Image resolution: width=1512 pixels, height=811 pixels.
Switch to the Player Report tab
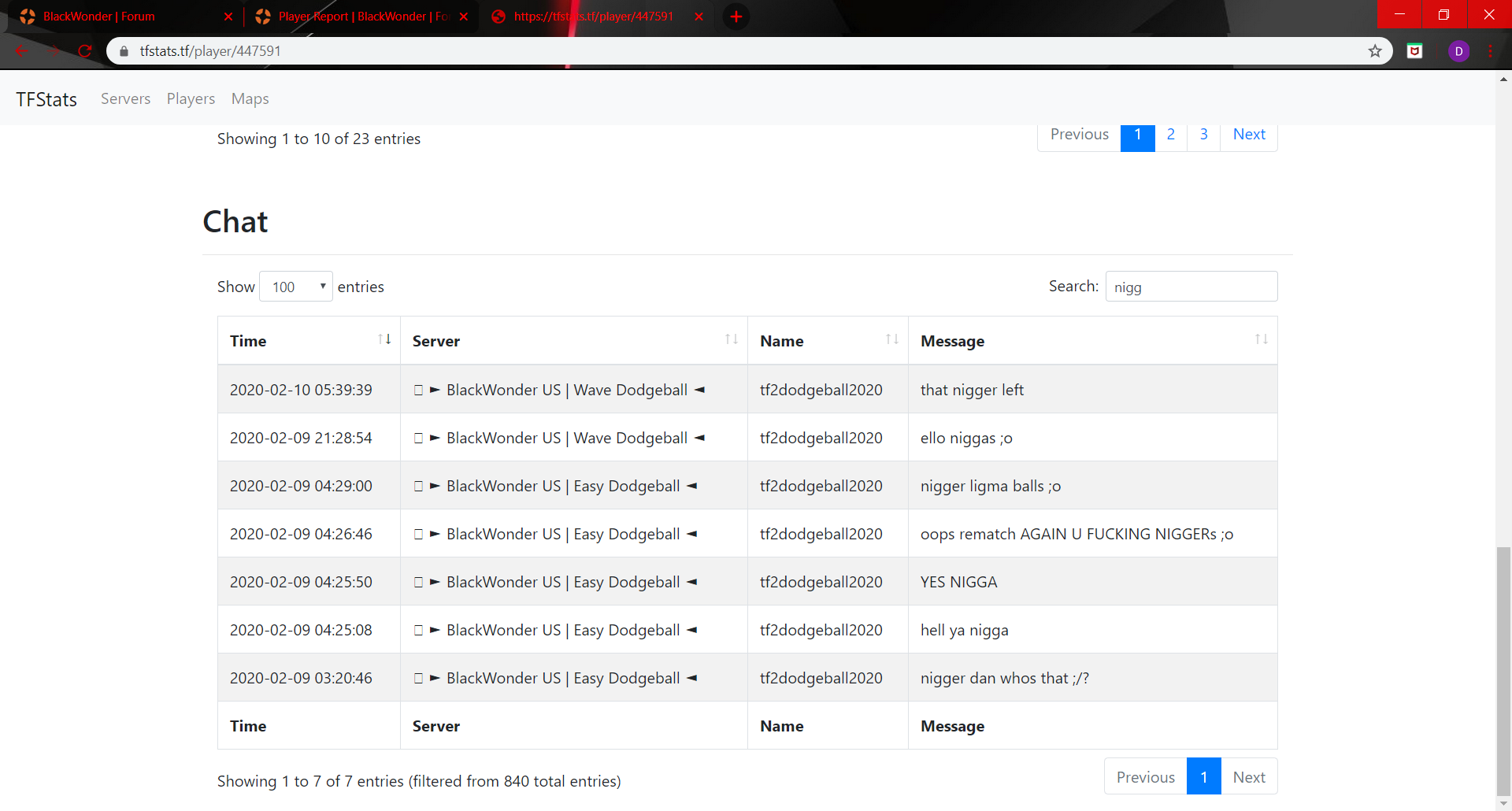coord(363,17)
